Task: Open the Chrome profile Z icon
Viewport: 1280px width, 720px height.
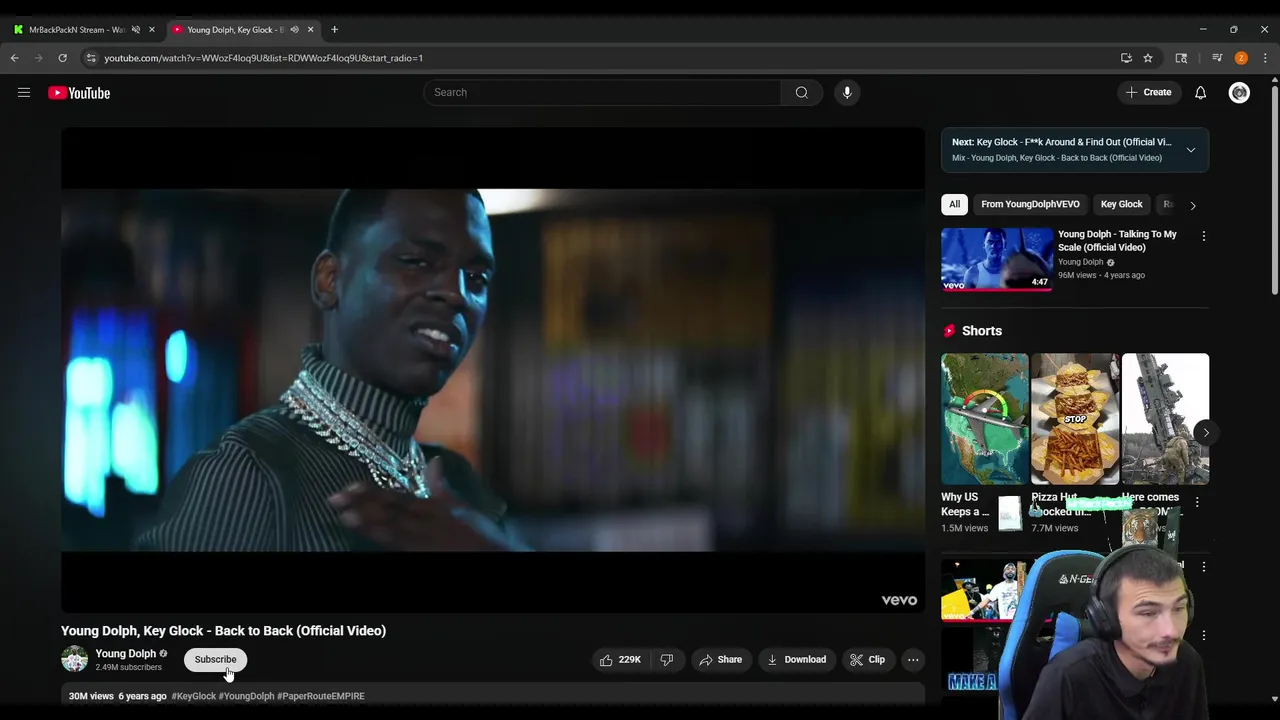Action: pyautogui.click(x=1241, y=58)
